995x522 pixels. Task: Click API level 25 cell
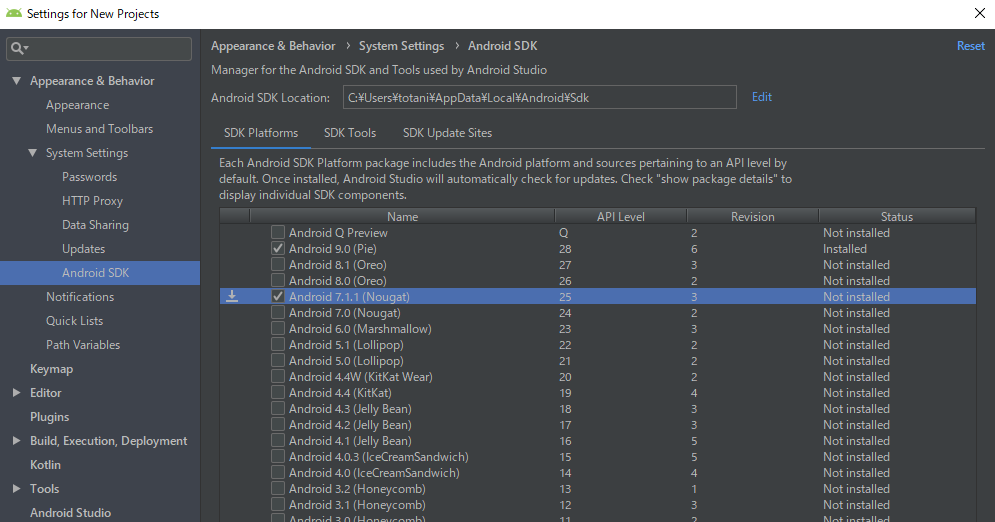pyautogui.click(x=565, y=297)
